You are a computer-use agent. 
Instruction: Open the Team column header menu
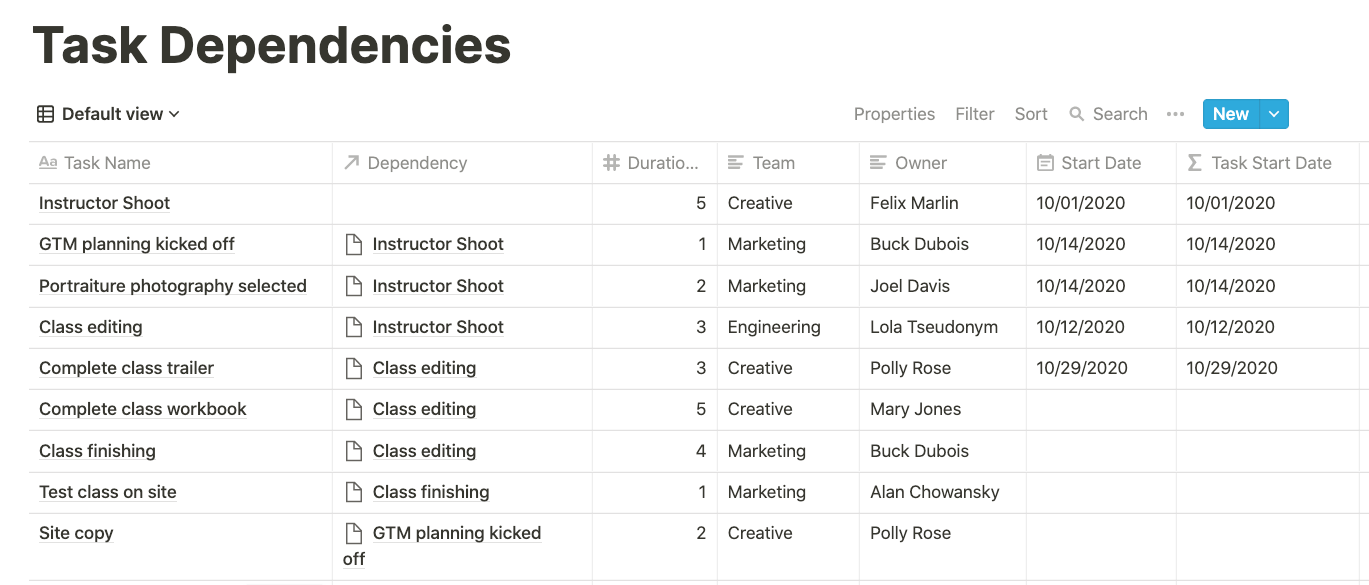tap(773, 163)
